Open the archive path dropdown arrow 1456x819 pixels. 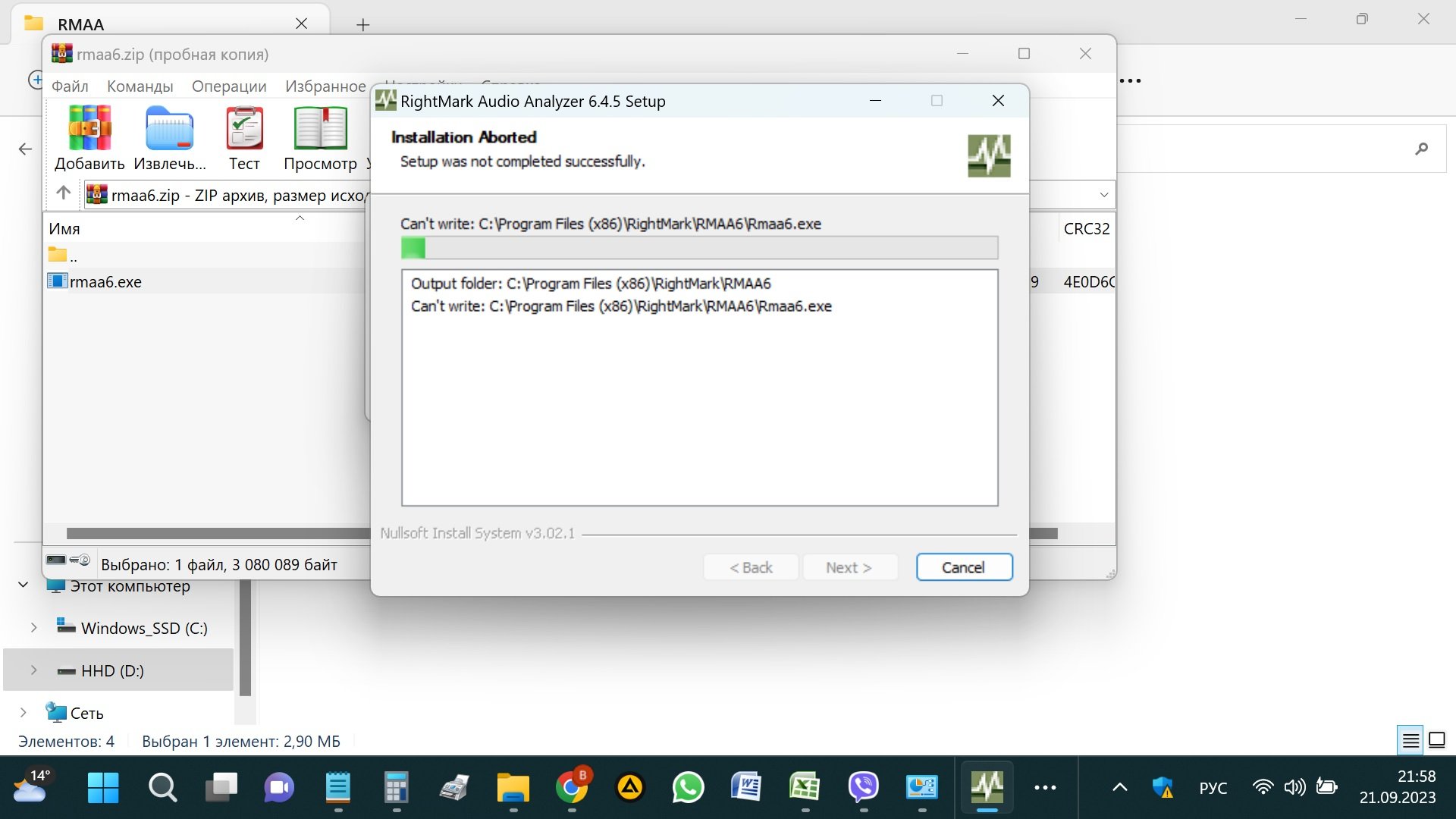coord(1103,195)
